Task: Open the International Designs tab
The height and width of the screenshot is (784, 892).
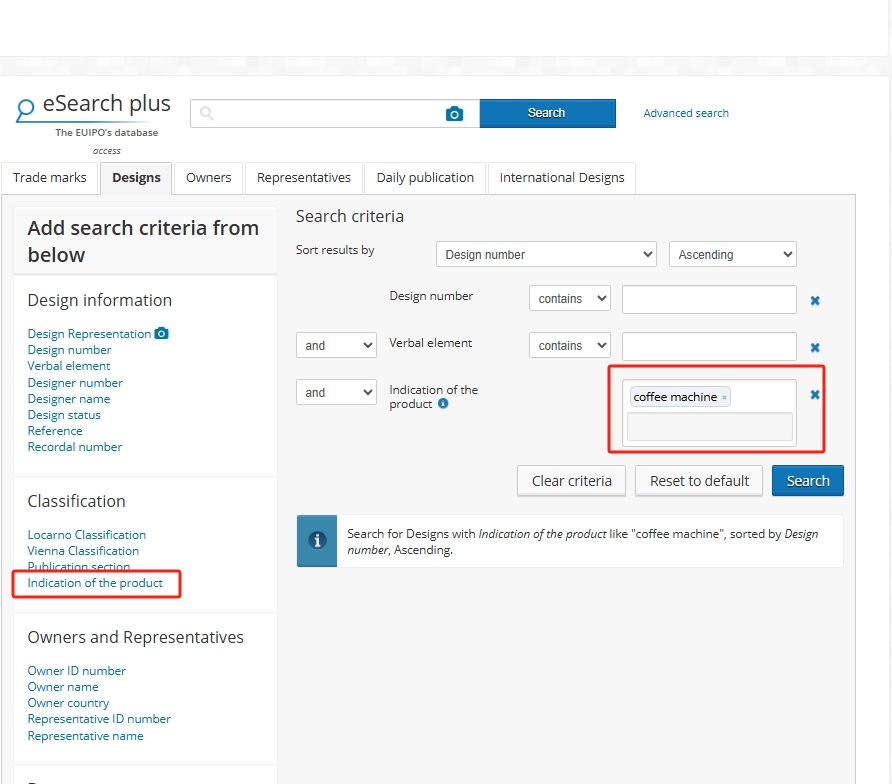Action: (x=561, y=178)
